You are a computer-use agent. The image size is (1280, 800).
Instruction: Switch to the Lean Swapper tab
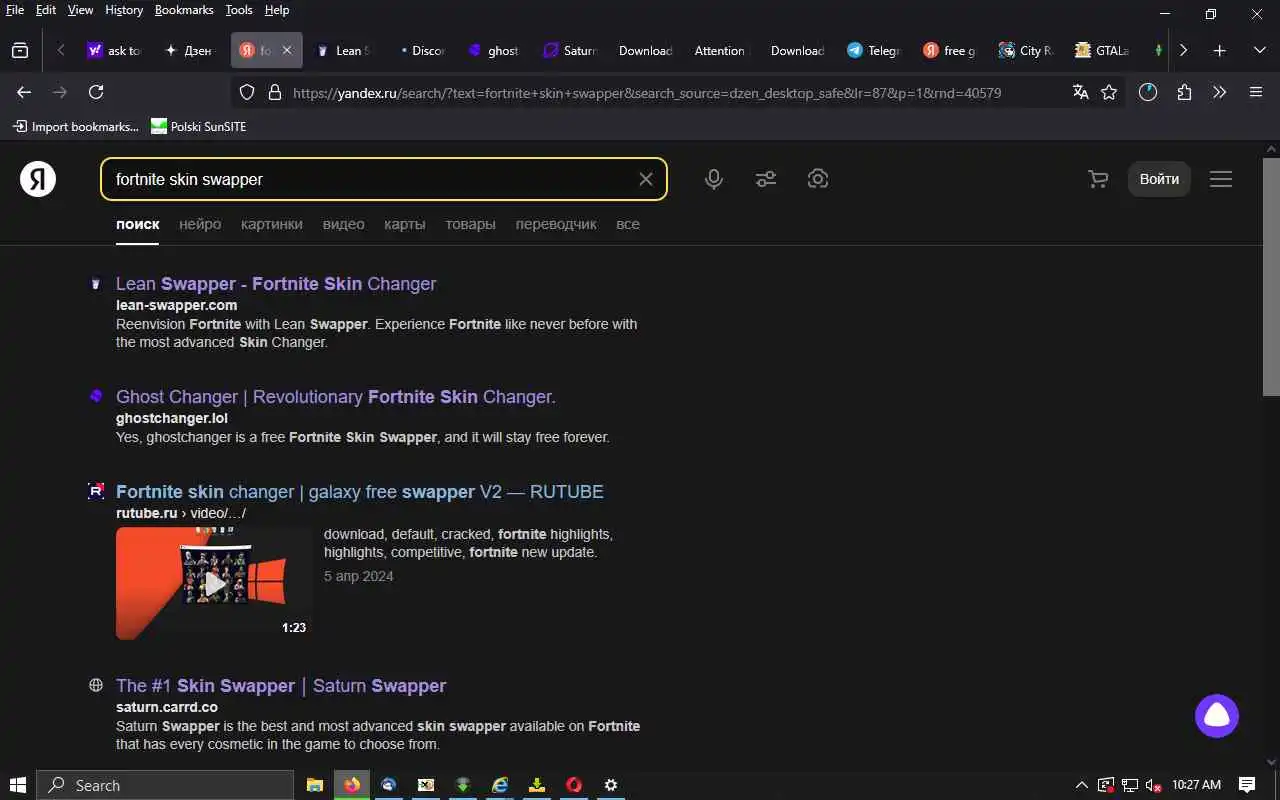pyautogui.click(x=343, y=50)
